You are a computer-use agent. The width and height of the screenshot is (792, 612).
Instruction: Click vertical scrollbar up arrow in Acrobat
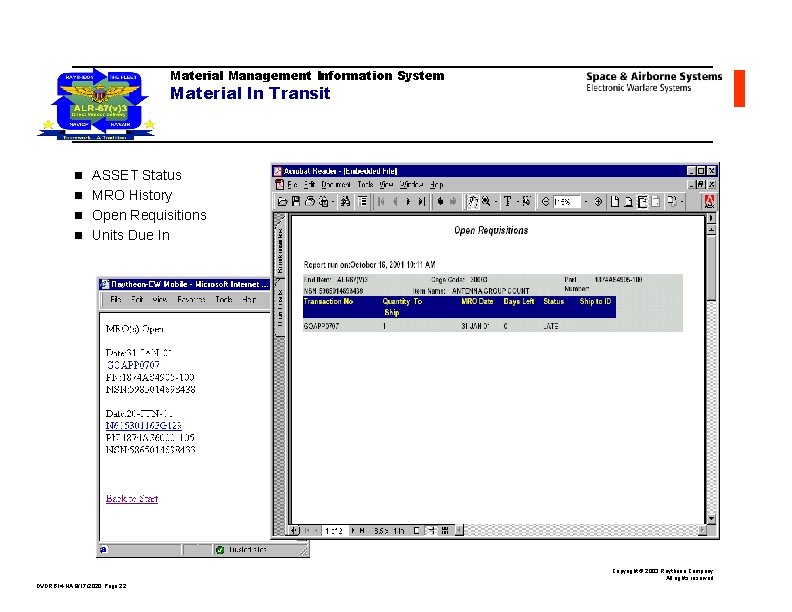(x=711, y=229)
